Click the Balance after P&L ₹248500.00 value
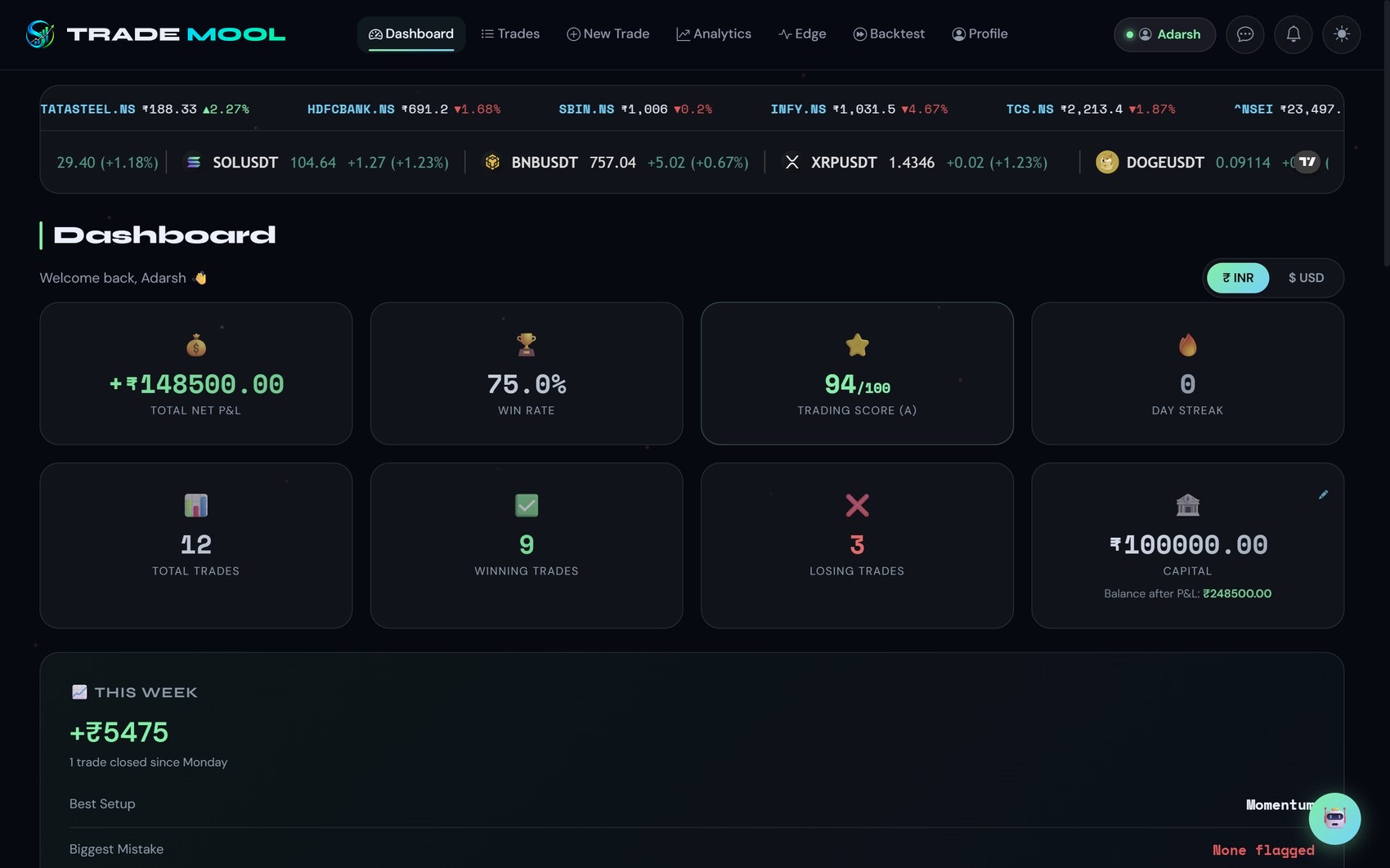 (x=1237, y=593)
